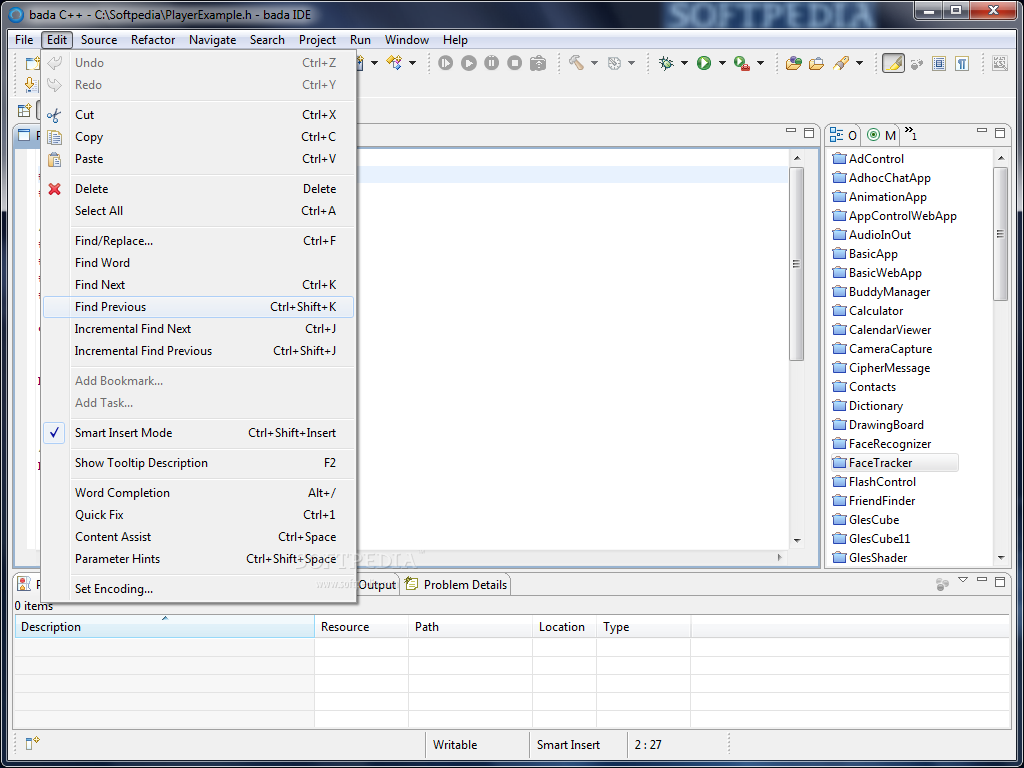This screenshot has width=1024, height=768.
Task: Click the new-item icon in status bar
Action: click(33, 744)
